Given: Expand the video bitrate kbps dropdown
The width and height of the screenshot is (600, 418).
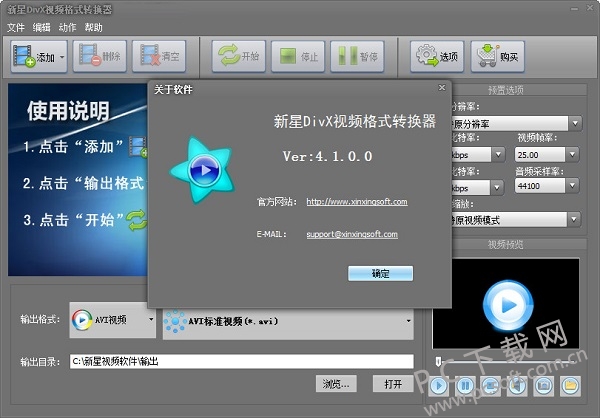Looking at the screenshot, I should coord(498,155).
